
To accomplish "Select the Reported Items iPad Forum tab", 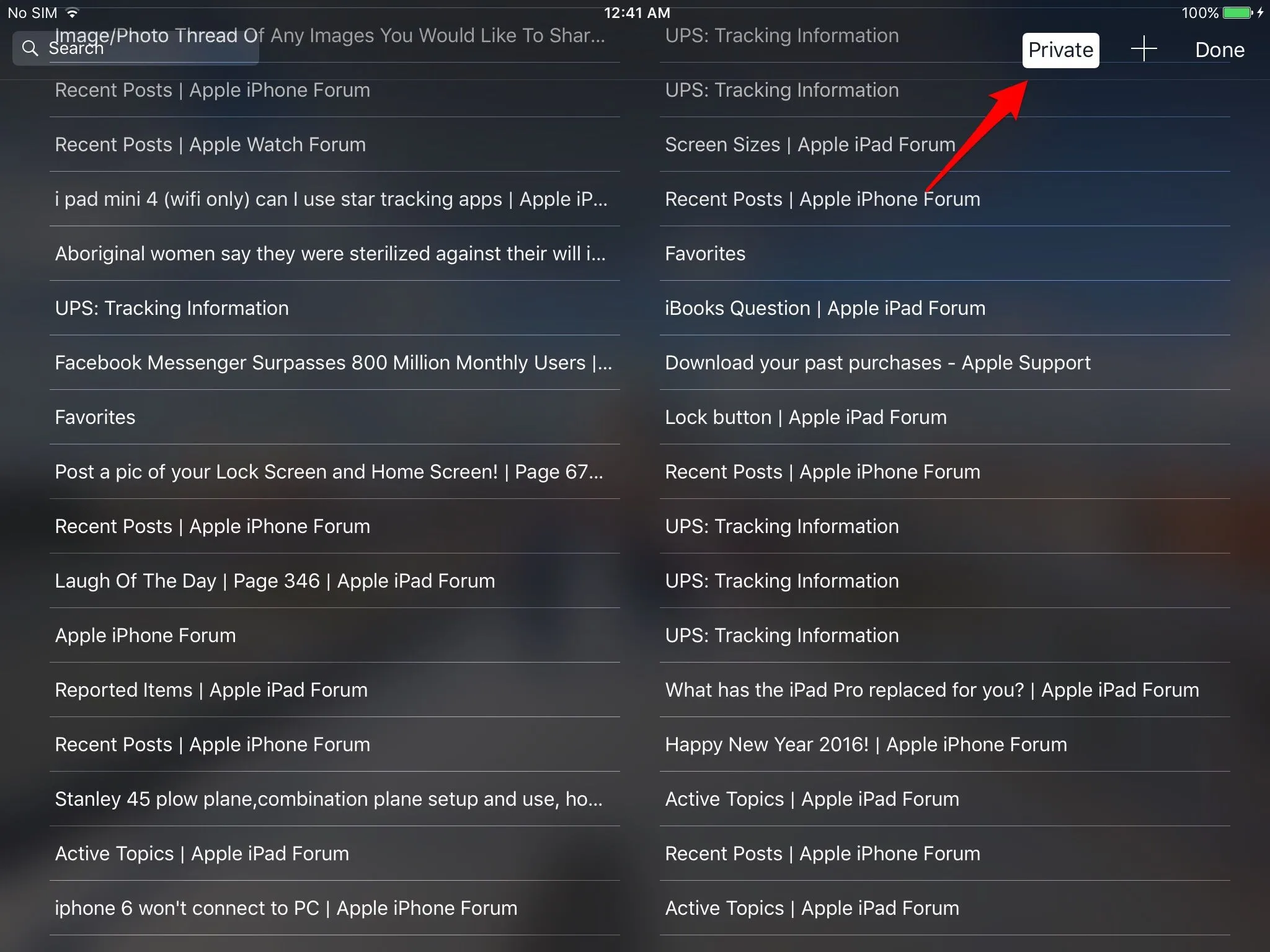I will pos(211,690).
